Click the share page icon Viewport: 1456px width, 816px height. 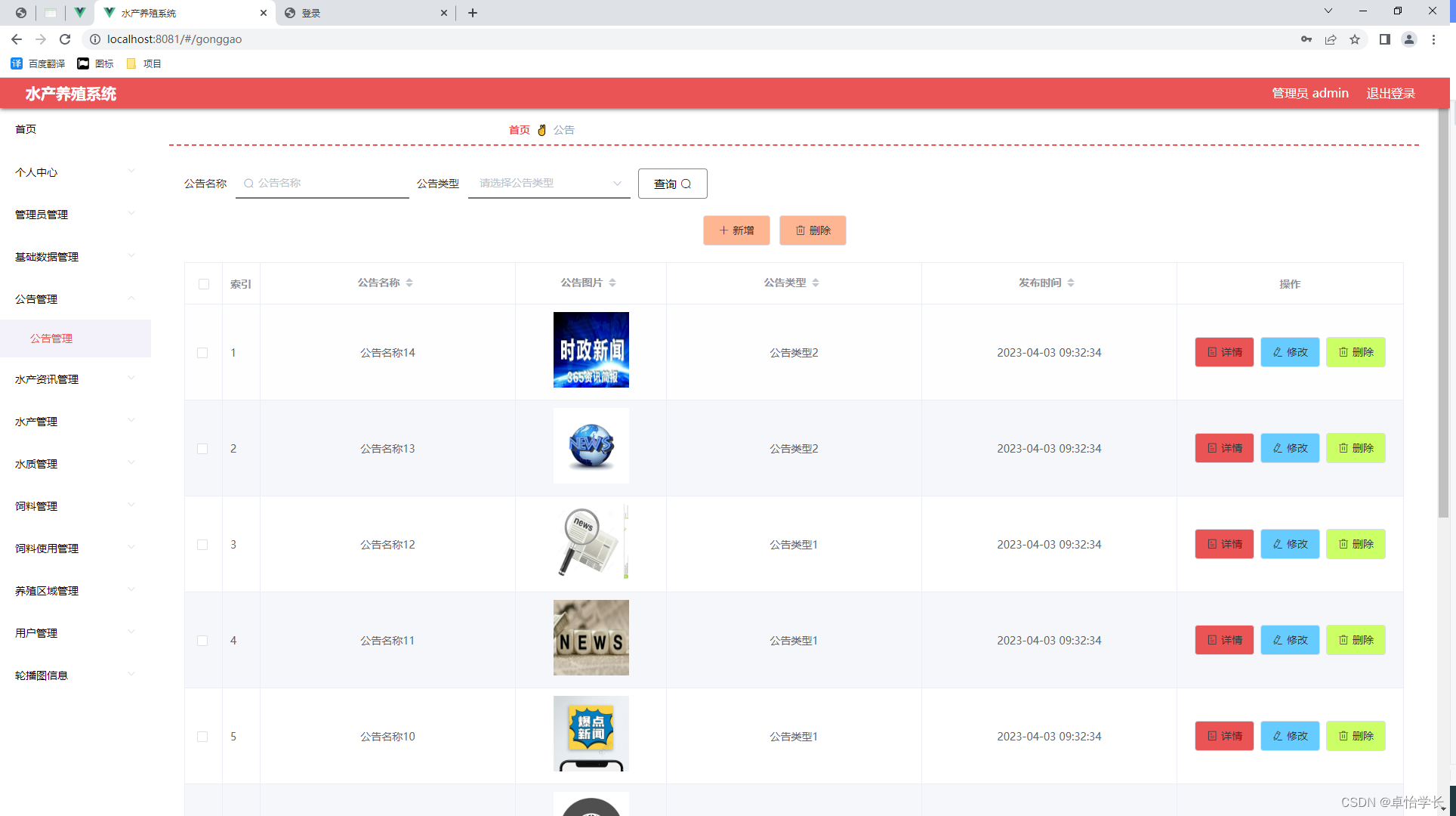[1331, 39]
